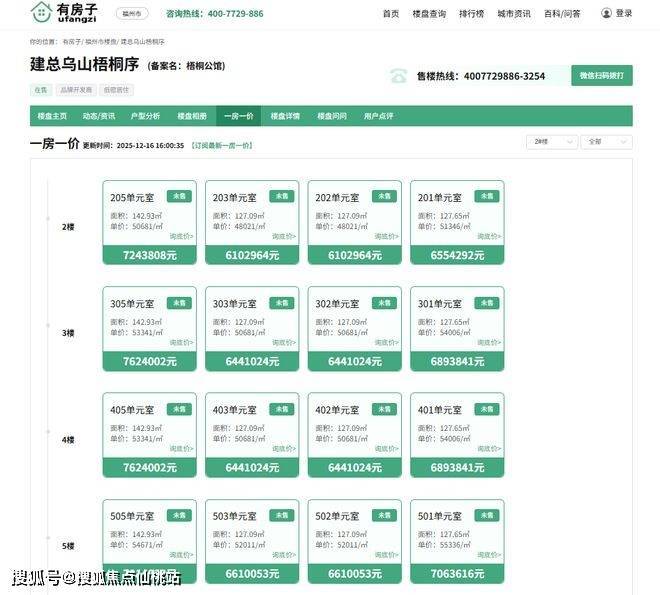660x595 pixels.
Task: Go to 首页 in top navigation
Action: pos(391,14)
